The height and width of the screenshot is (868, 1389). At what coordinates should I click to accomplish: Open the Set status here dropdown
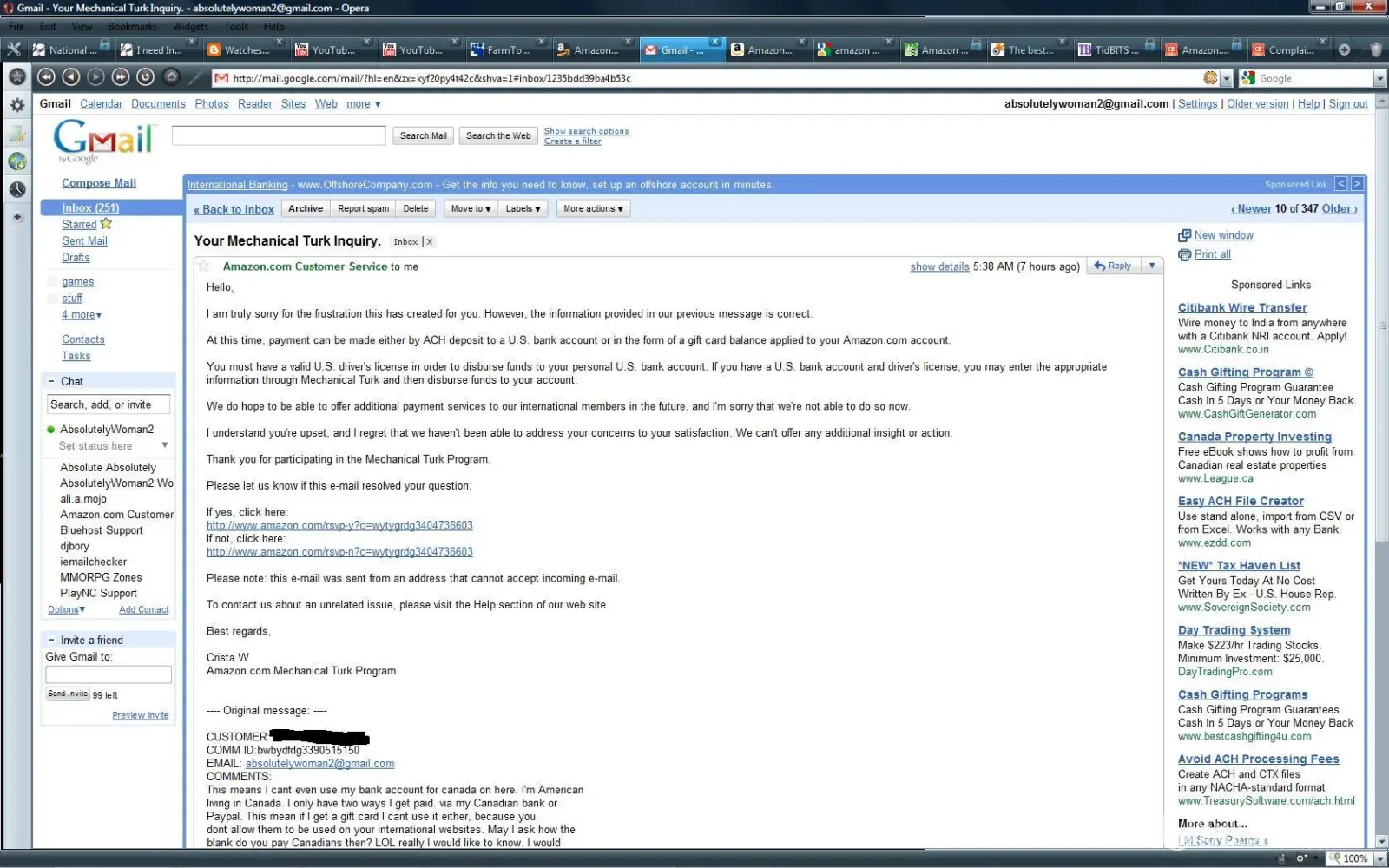point(164,445)
